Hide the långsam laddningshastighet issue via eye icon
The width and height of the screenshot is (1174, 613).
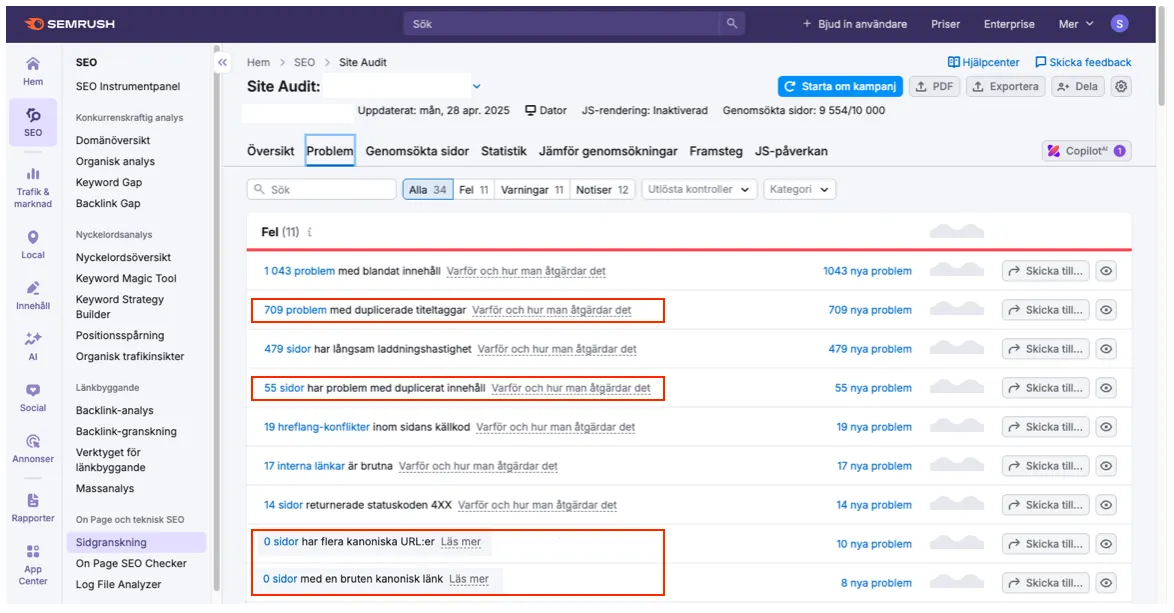pyautogui.click(x=1106, y=349)
